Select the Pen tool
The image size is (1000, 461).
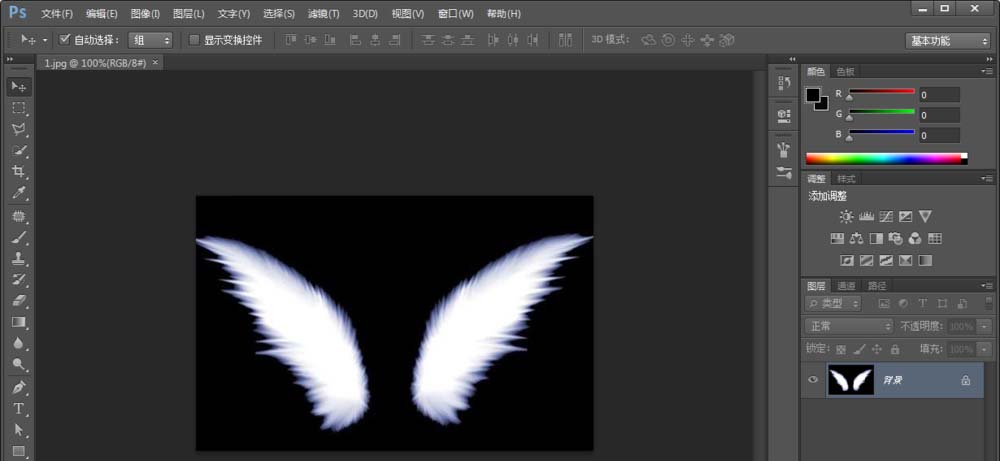[19, 387]
